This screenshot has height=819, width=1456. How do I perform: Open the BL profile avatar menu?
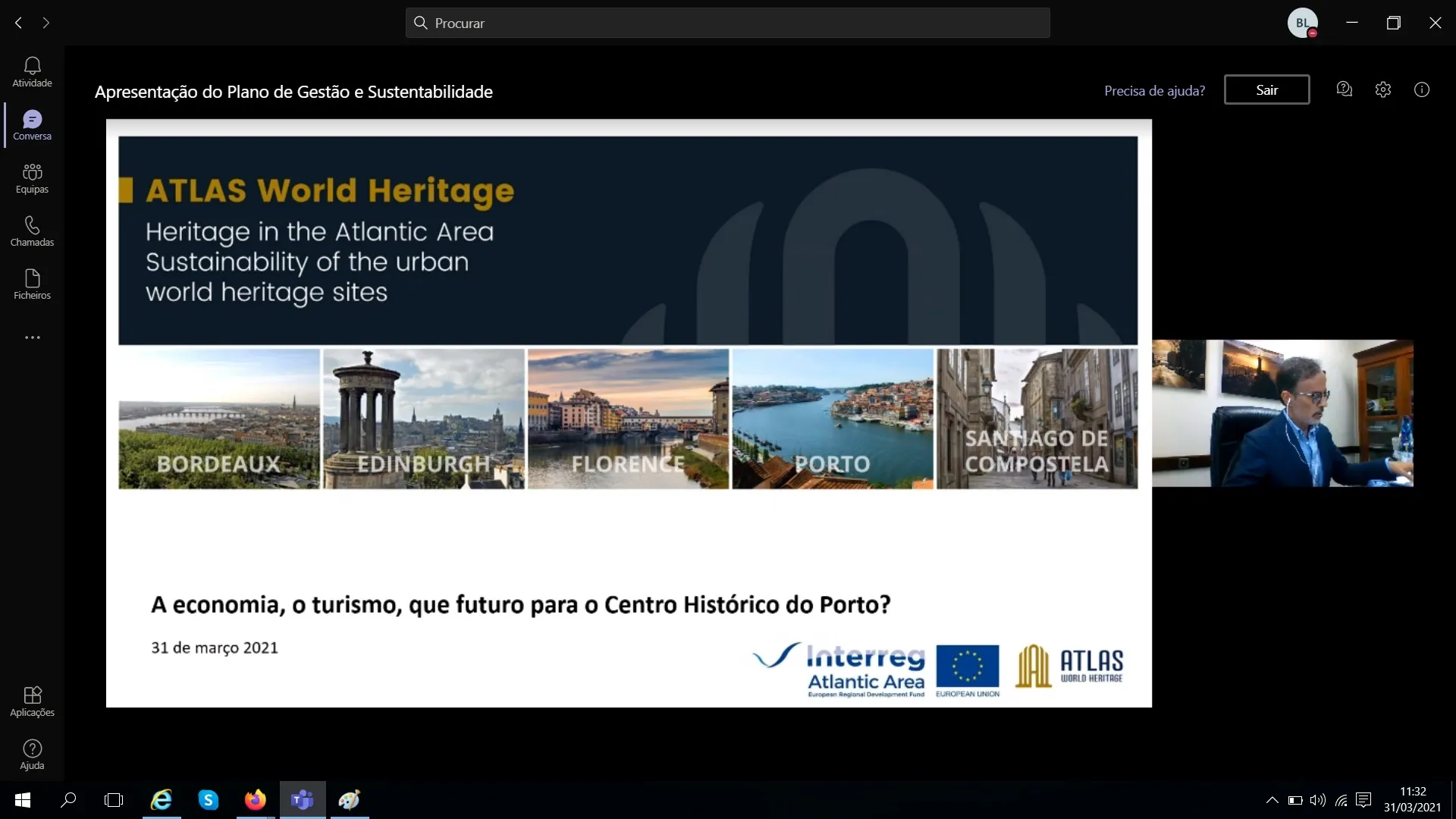coord(1302,23)
